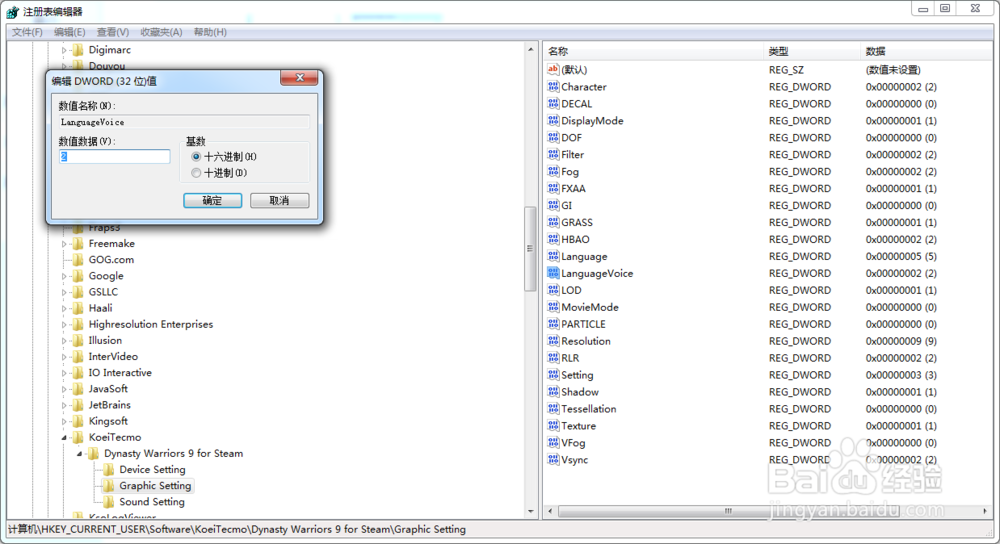Expand the Google registry key
Screen dimensions: 1000x544
pos(64,276)
